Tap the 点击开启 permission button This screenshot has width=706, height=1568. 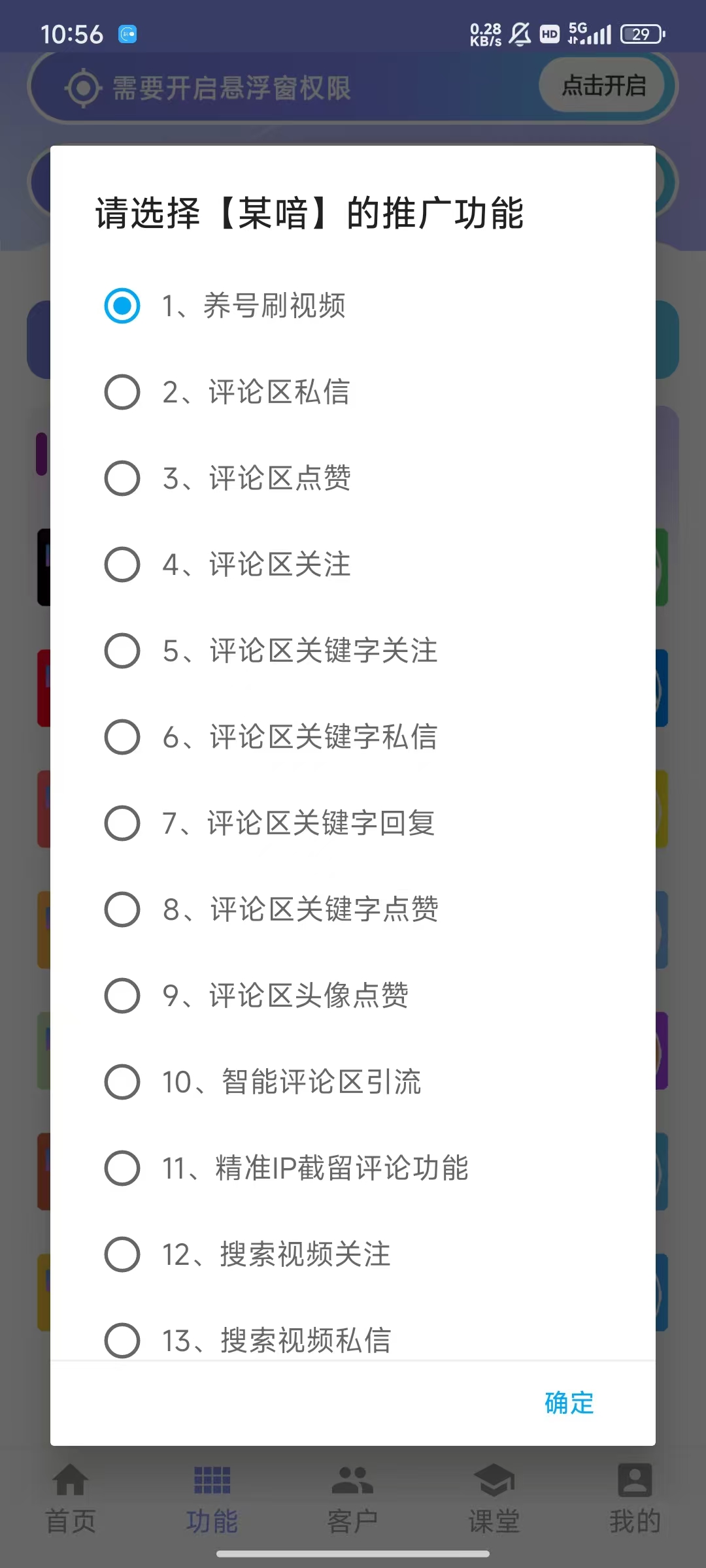click(x=603, y=86)
